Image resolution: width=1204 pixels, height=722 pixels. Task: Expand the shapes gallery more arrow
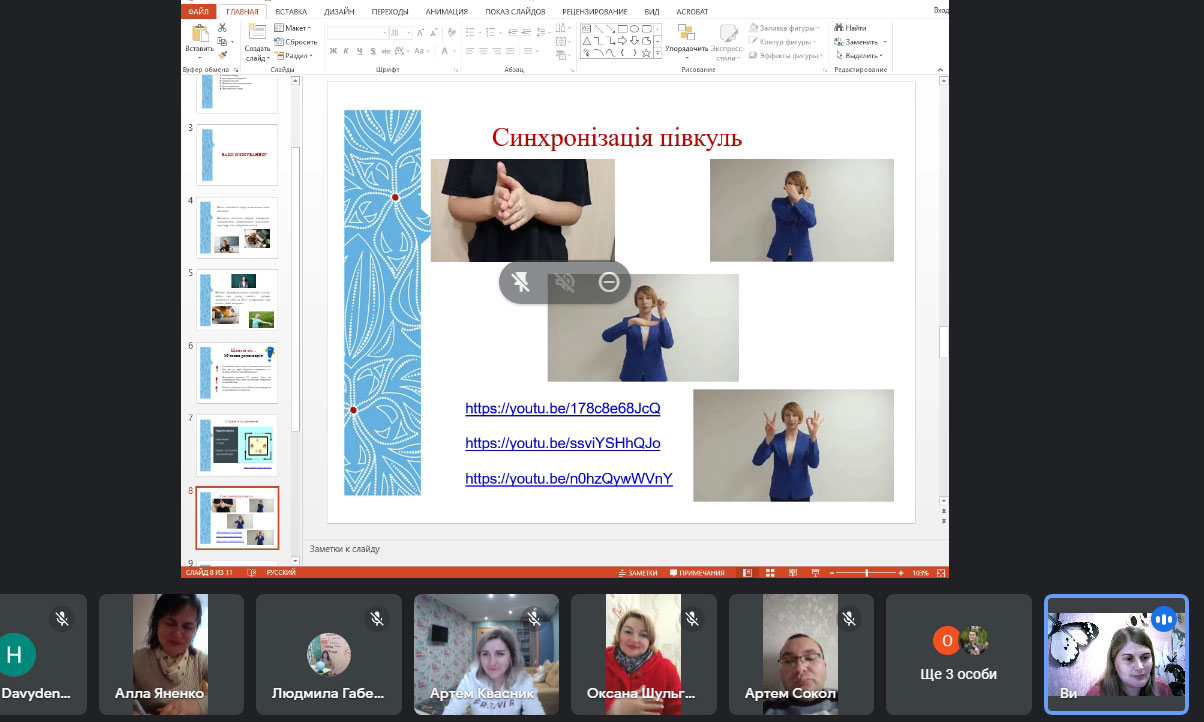click(660, 55)
